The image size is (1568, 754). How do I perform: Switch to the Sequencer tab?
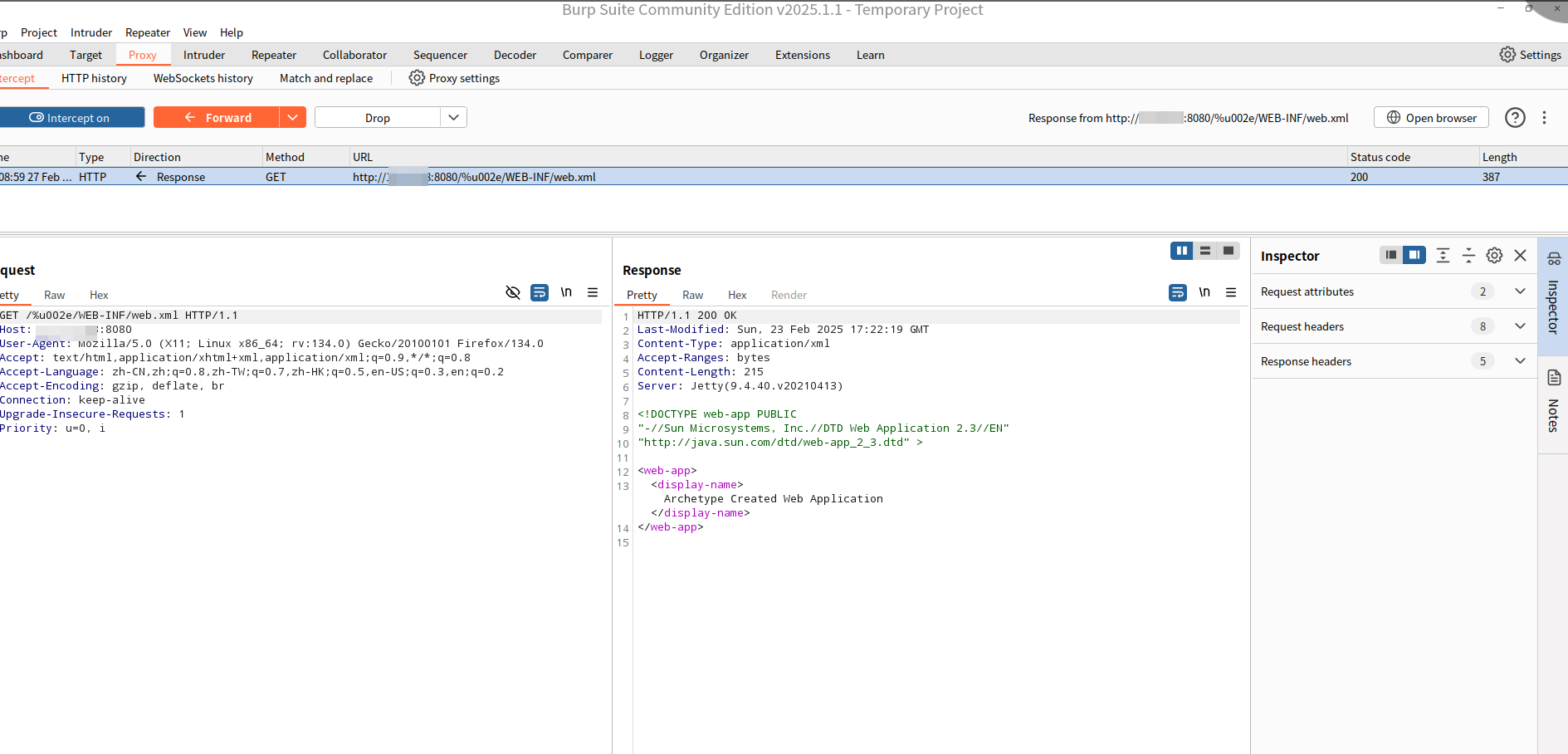coord(440,55)
